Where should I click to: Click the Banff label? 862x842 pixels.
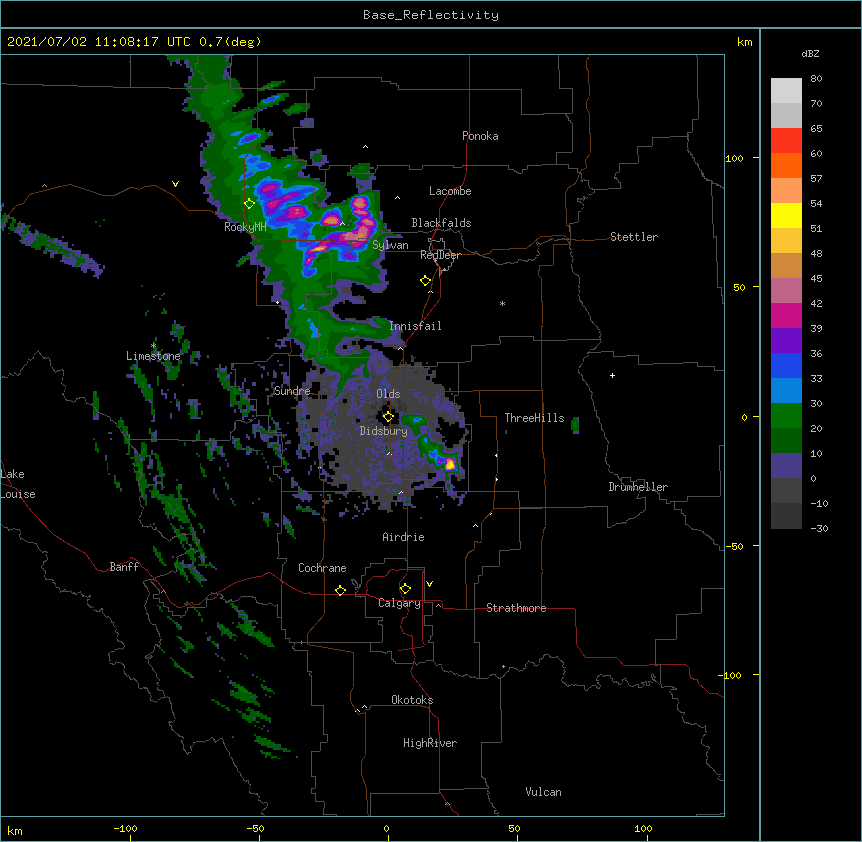click(124, 567)
